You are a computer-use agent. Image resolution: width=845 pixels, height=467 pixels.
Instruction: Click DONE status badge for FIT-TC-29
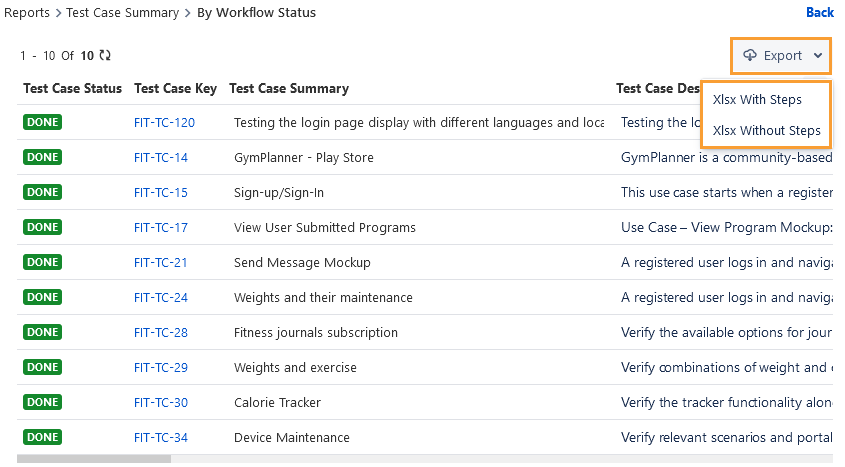(43, 367)
